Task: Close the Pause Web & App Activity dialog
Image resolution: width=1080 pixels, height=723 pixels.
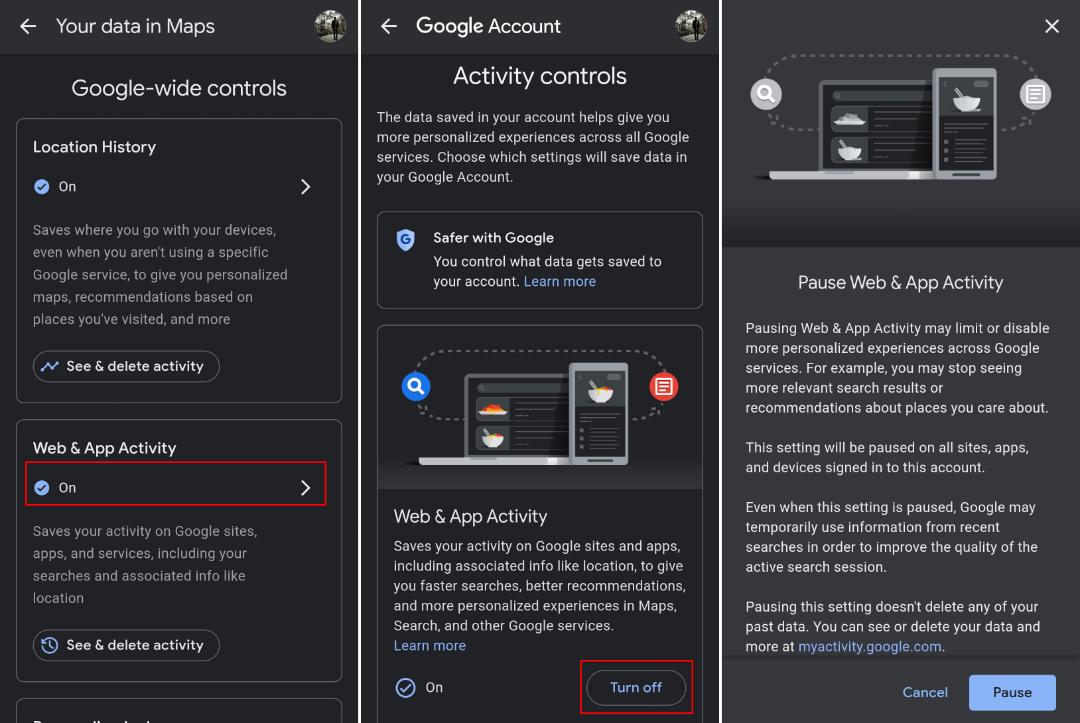Action: 1052,26
